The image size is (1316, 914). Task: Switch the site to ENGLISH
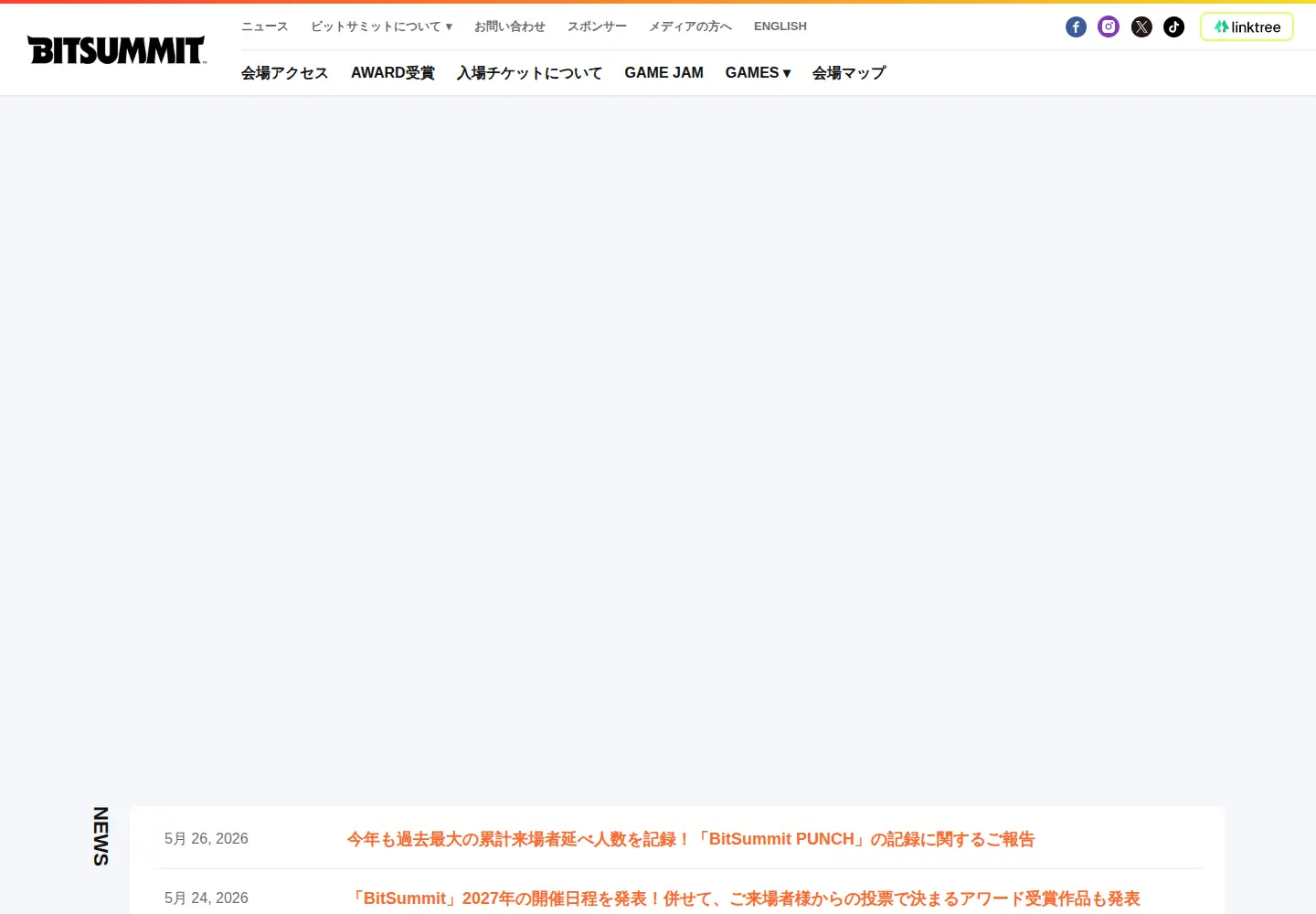point(780,27)
